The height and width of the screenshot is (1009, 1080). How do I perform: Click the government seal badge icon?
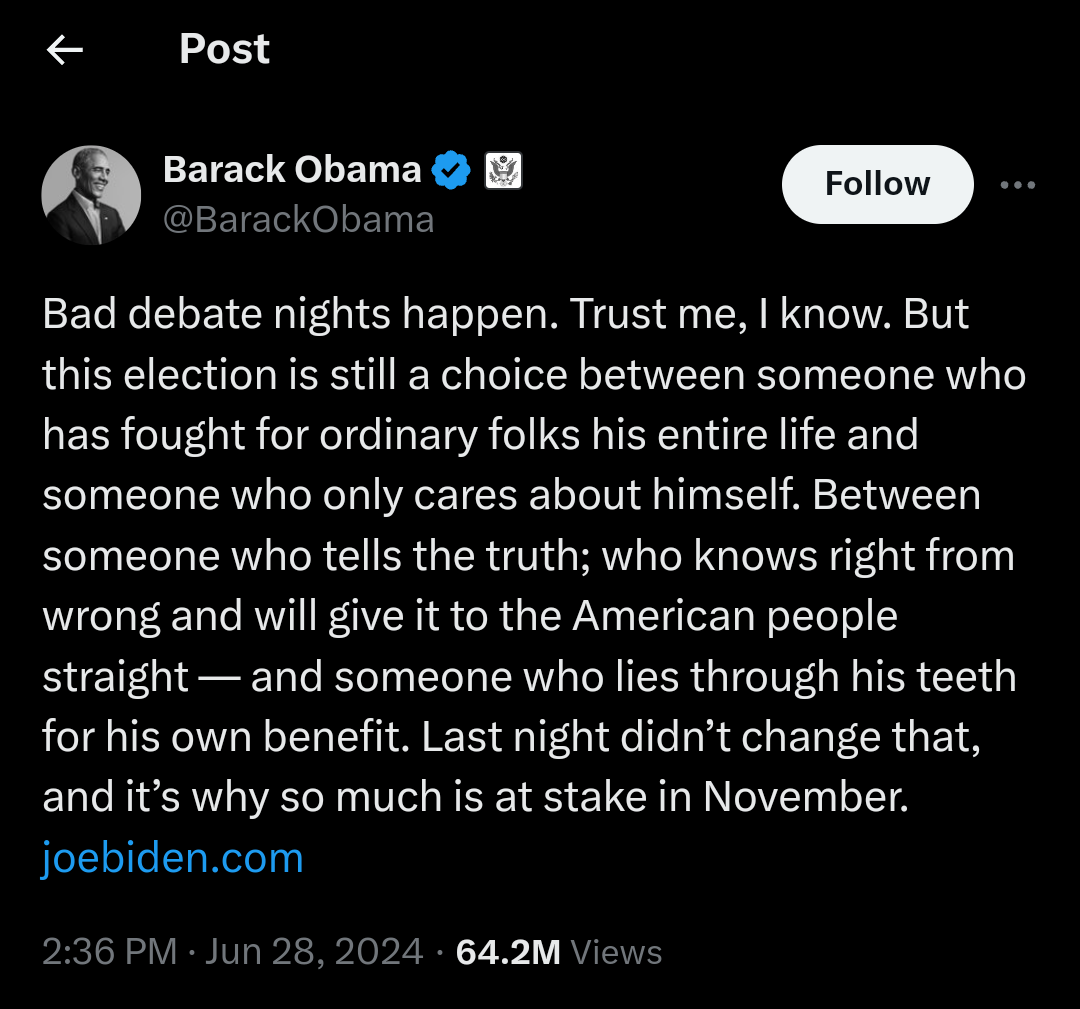[503, 171]
